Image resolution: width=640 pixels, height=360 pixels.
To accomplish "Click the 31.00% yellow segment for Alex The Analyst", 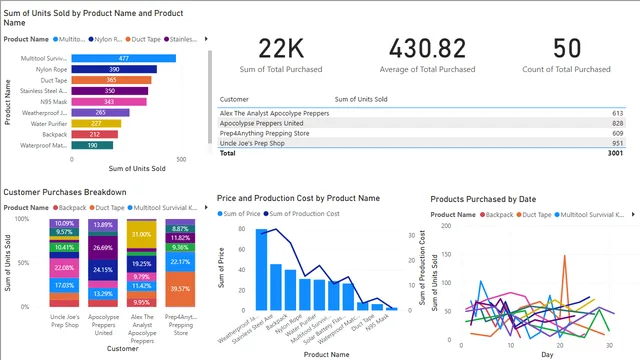I will (x=141, y=235).
